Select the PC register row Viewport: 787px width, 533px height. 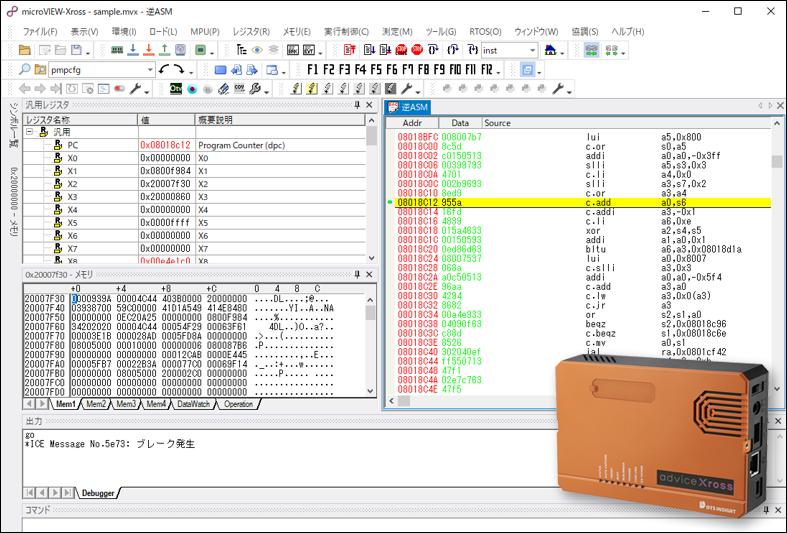tap(194, 145)
